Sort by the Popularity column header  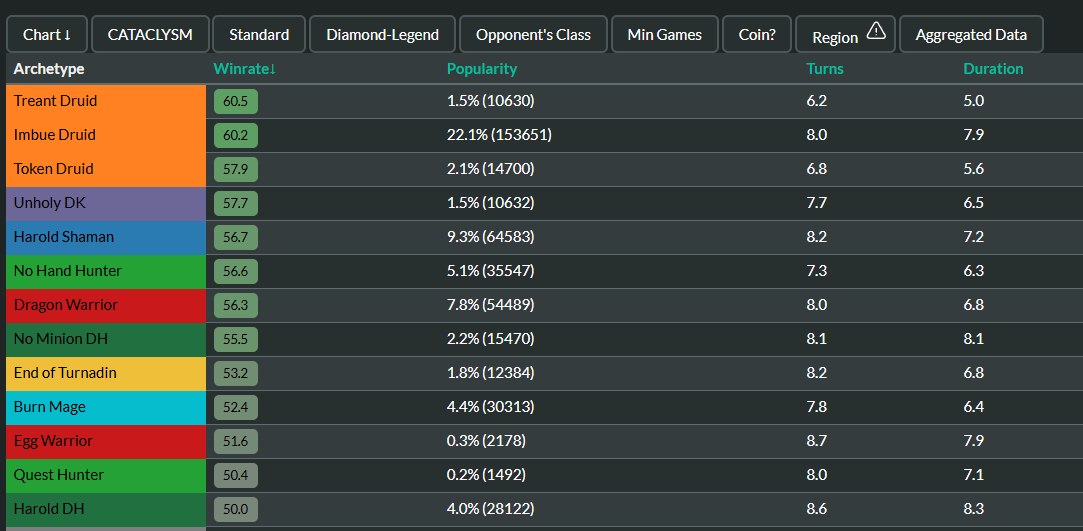(481, 69)
